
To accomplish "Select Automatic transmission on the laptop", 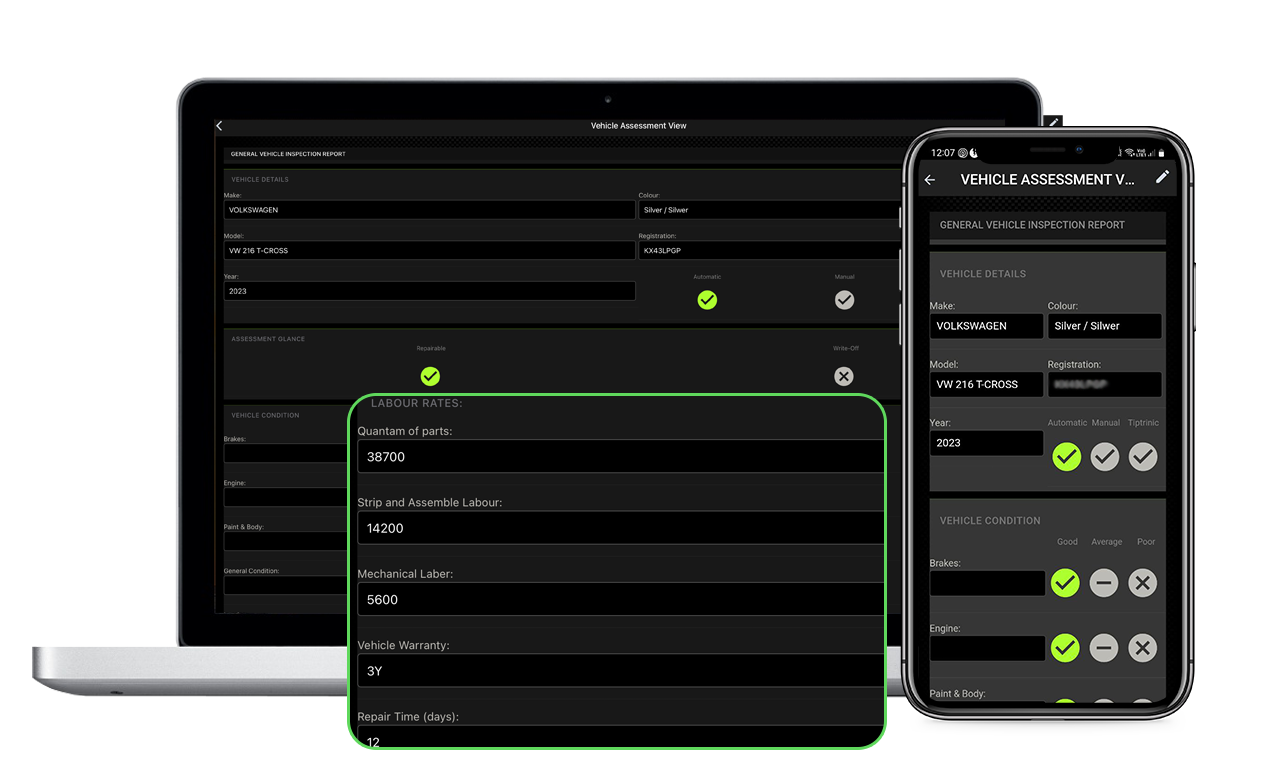I will click(707, 300).
